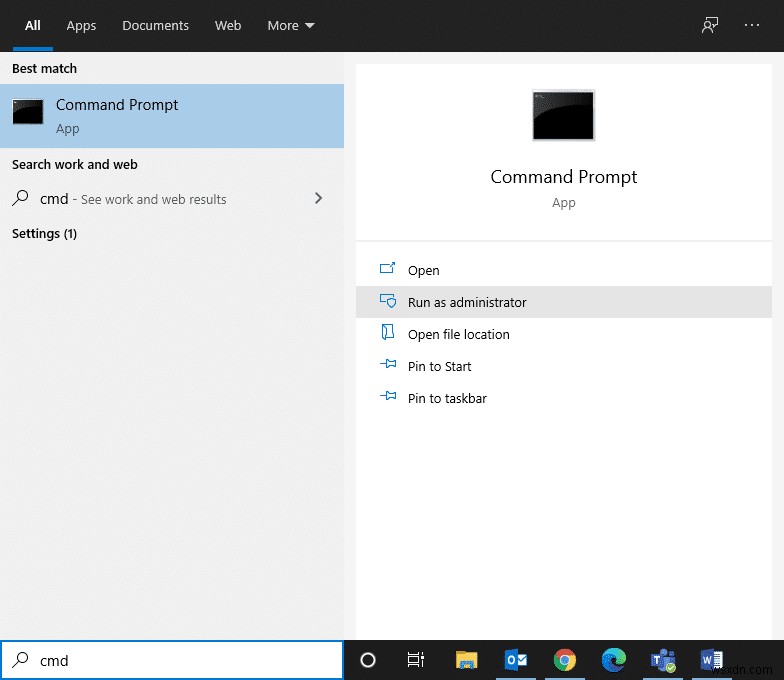This screenshot has width=784, height=680.
Task: Launch Microsoft Teams from the taskbar
Action: click(662, 660)
